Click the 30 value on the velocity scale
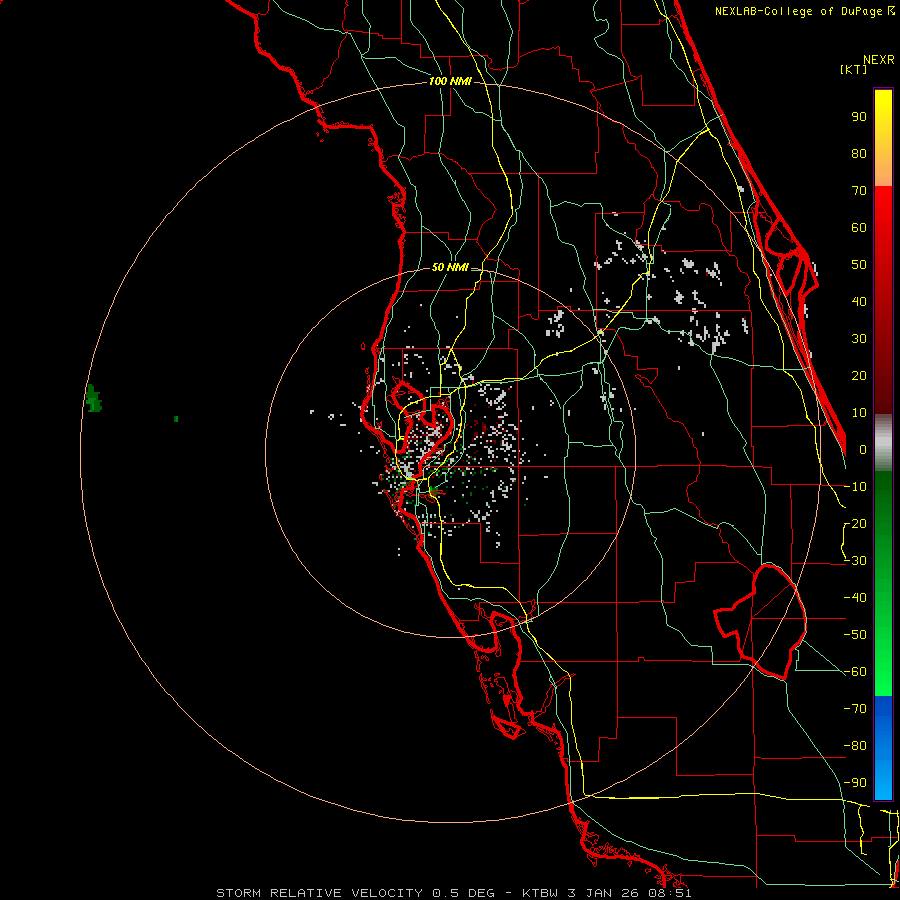Screen dimensions: 900x900 859,339
